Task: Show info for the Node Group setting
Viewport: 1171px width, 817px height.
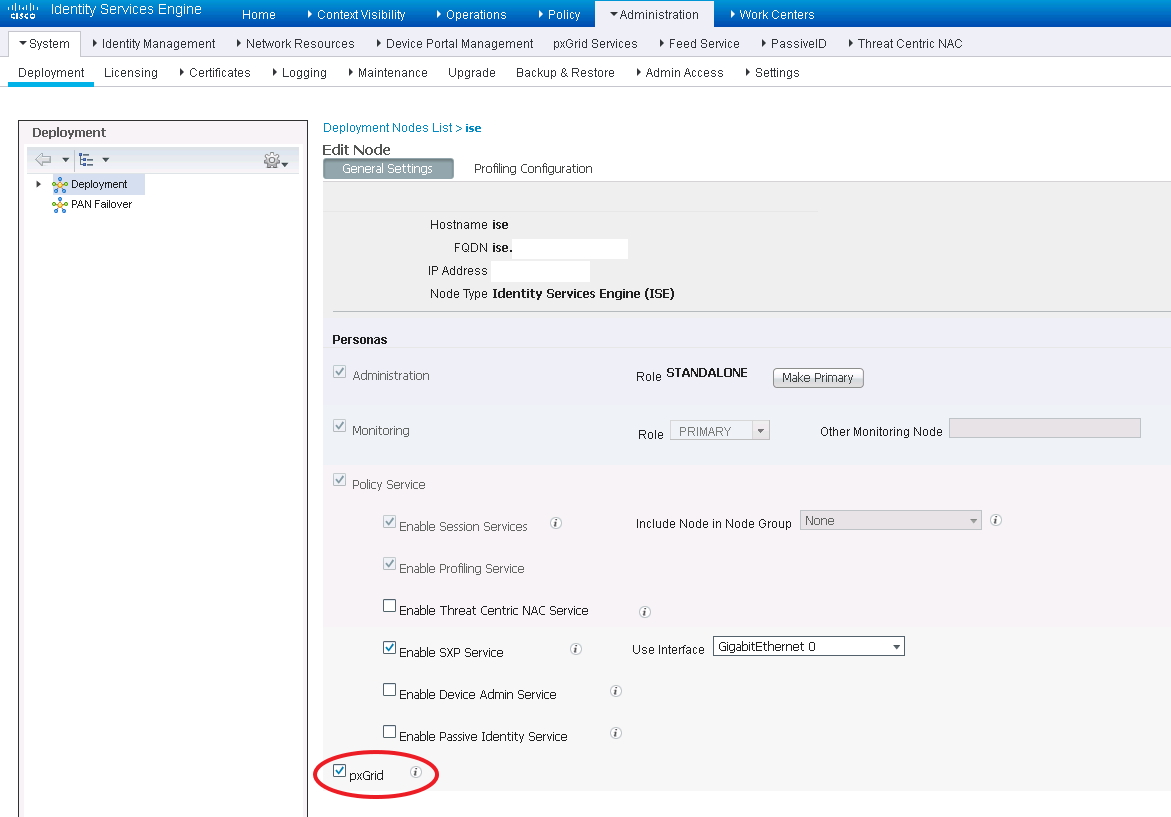Action: [995, 520]
